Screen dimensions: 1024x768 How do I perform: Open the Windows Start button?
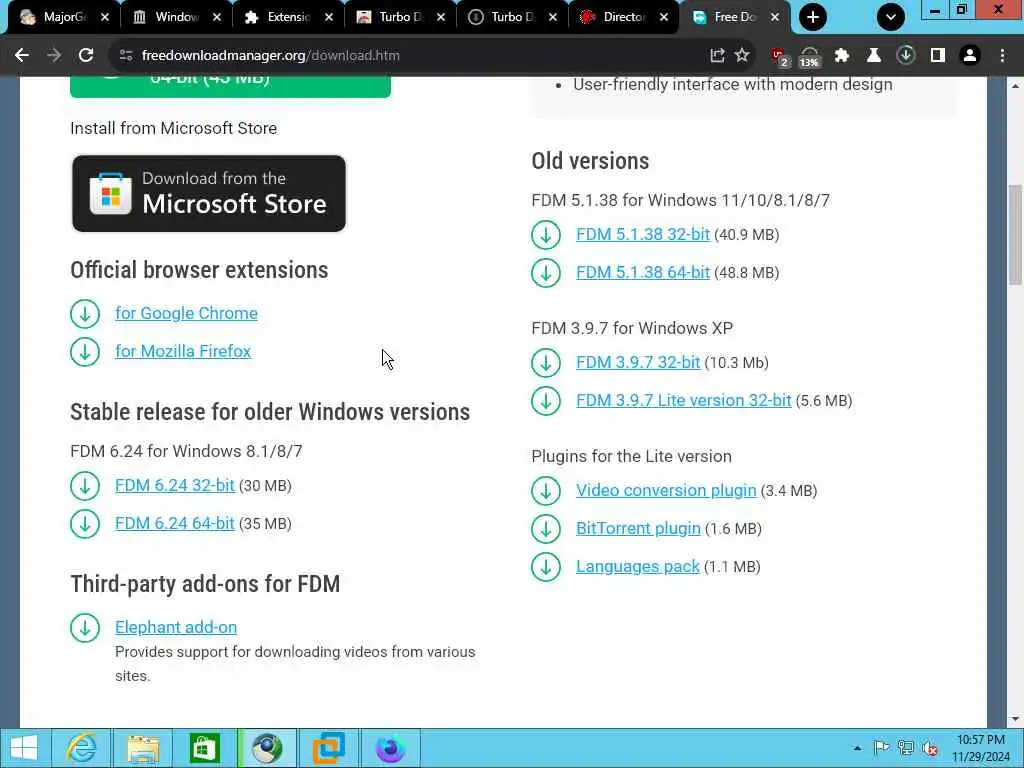click(24, 748)
